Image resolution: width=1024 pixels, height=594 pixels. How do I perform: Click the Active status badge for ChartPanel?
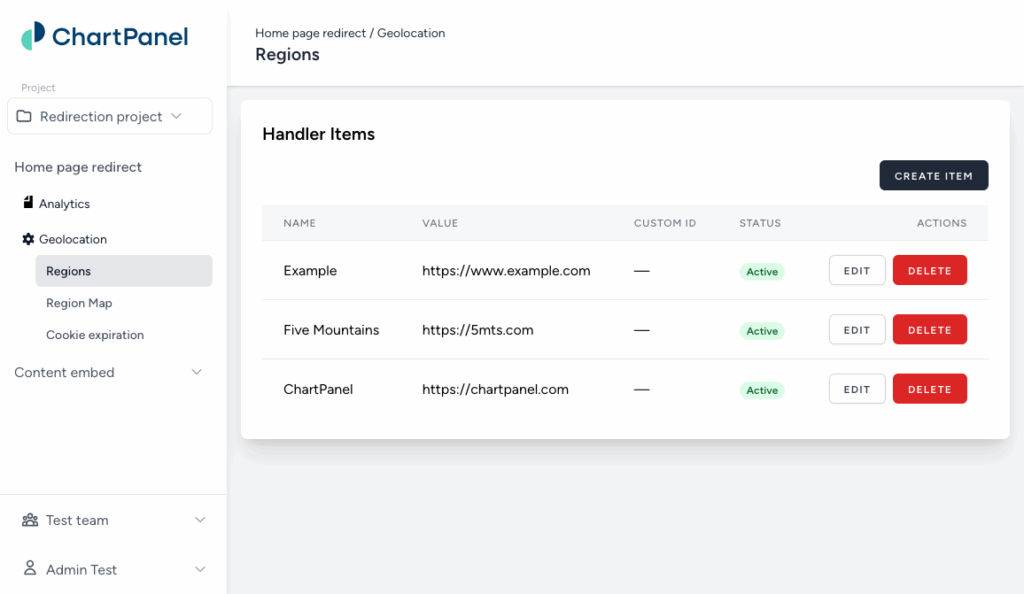point(762,390)
